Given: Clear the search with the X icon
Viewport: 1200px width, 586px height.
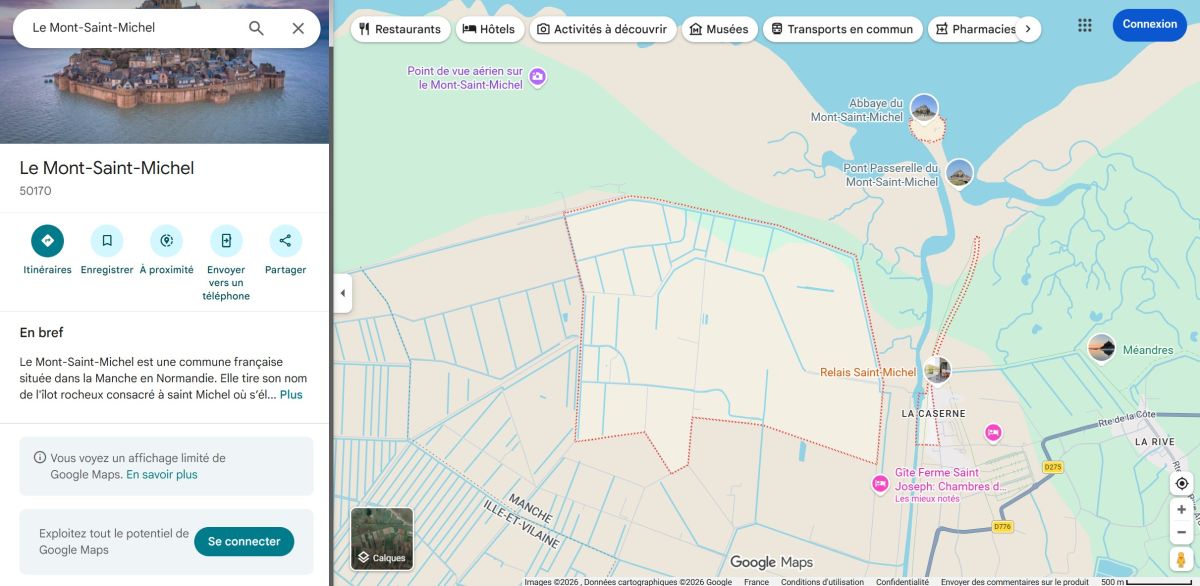Looking at the screenshot, I should coord(297,28).
